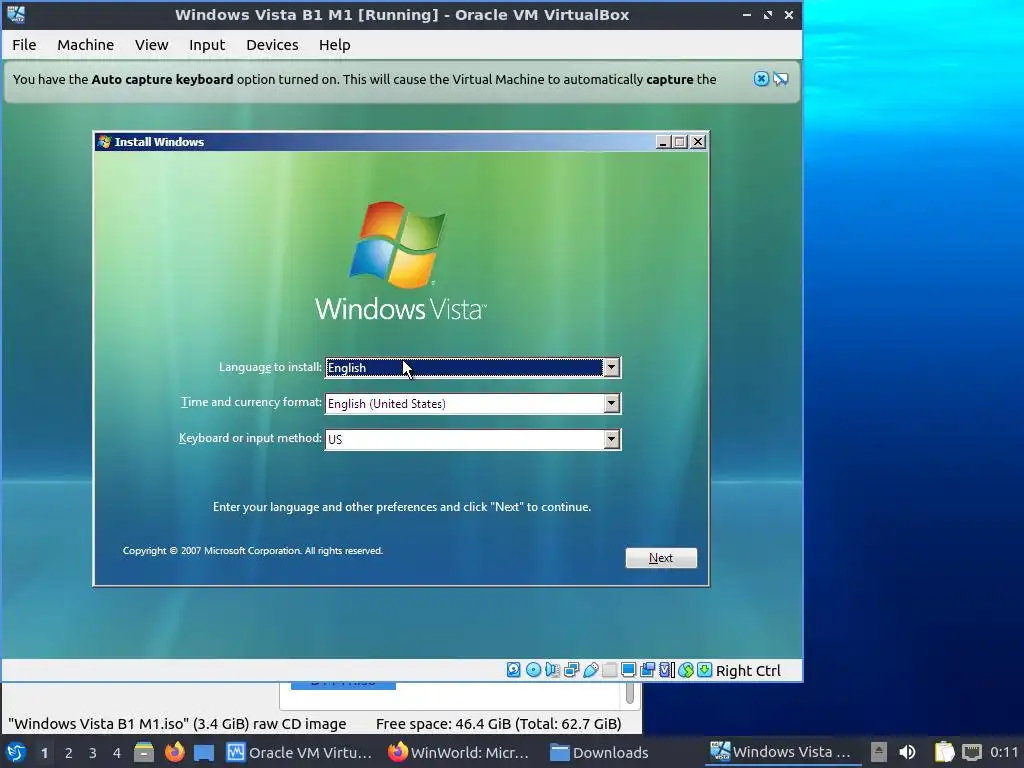Click the keyboard capture green arrow icon
The height and width of the screenshot is (768, 1024).
[705, 670]
